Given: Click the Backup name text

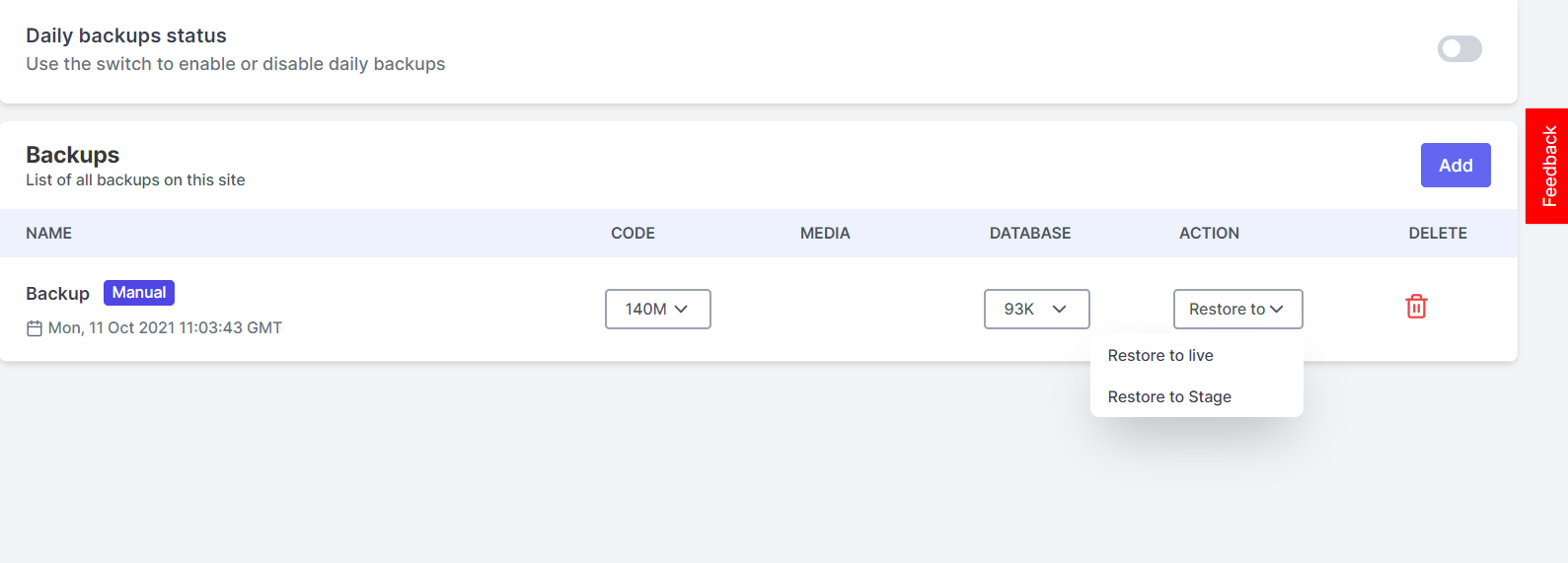Looking at the screenshot, I should [57, 294].
